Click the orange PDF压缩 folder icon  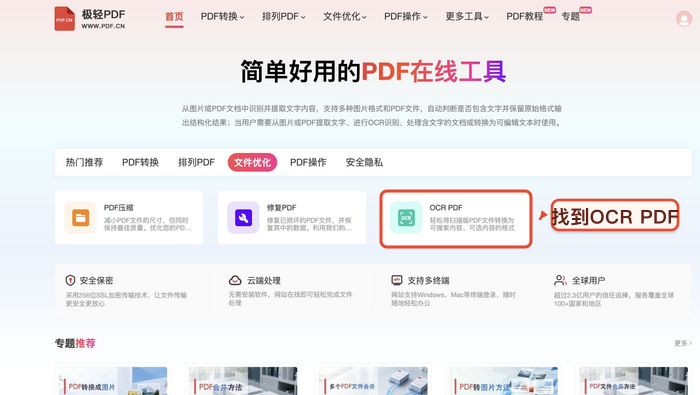[80, 218]
